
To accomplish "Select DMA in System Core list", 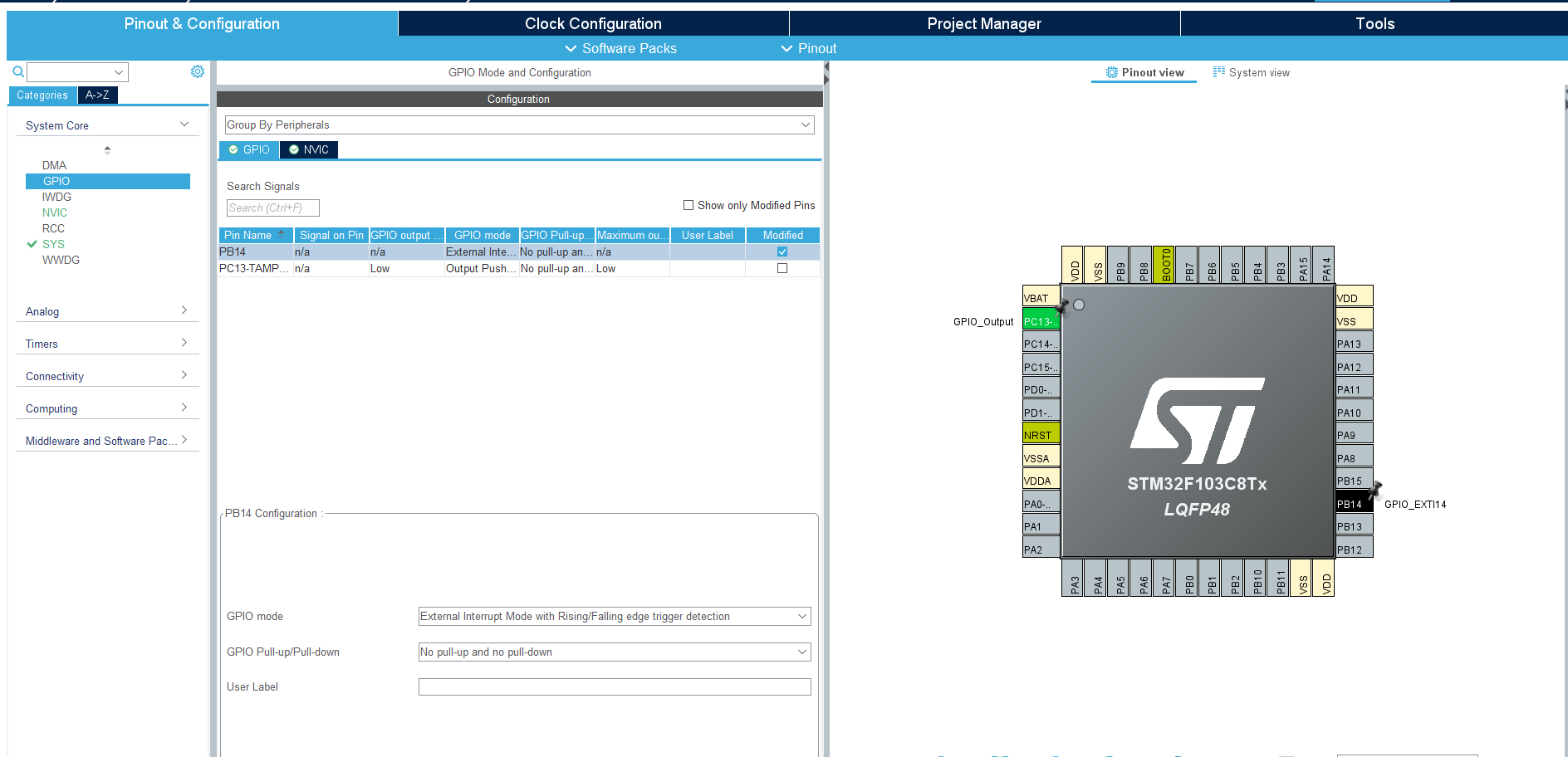I will [54, 165].
